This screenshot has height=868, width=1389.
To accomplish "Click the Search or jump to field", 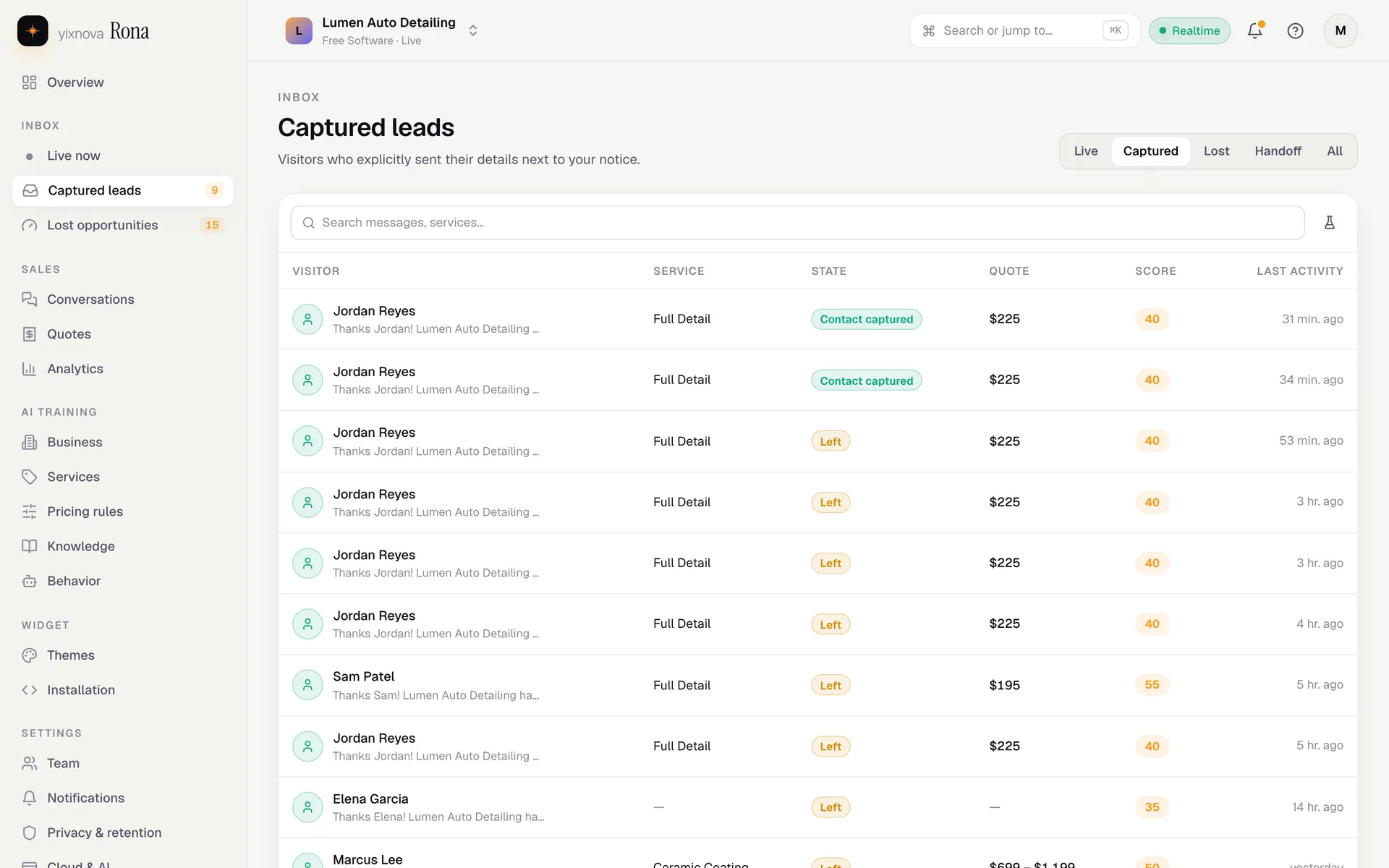I will [1024, 31].
